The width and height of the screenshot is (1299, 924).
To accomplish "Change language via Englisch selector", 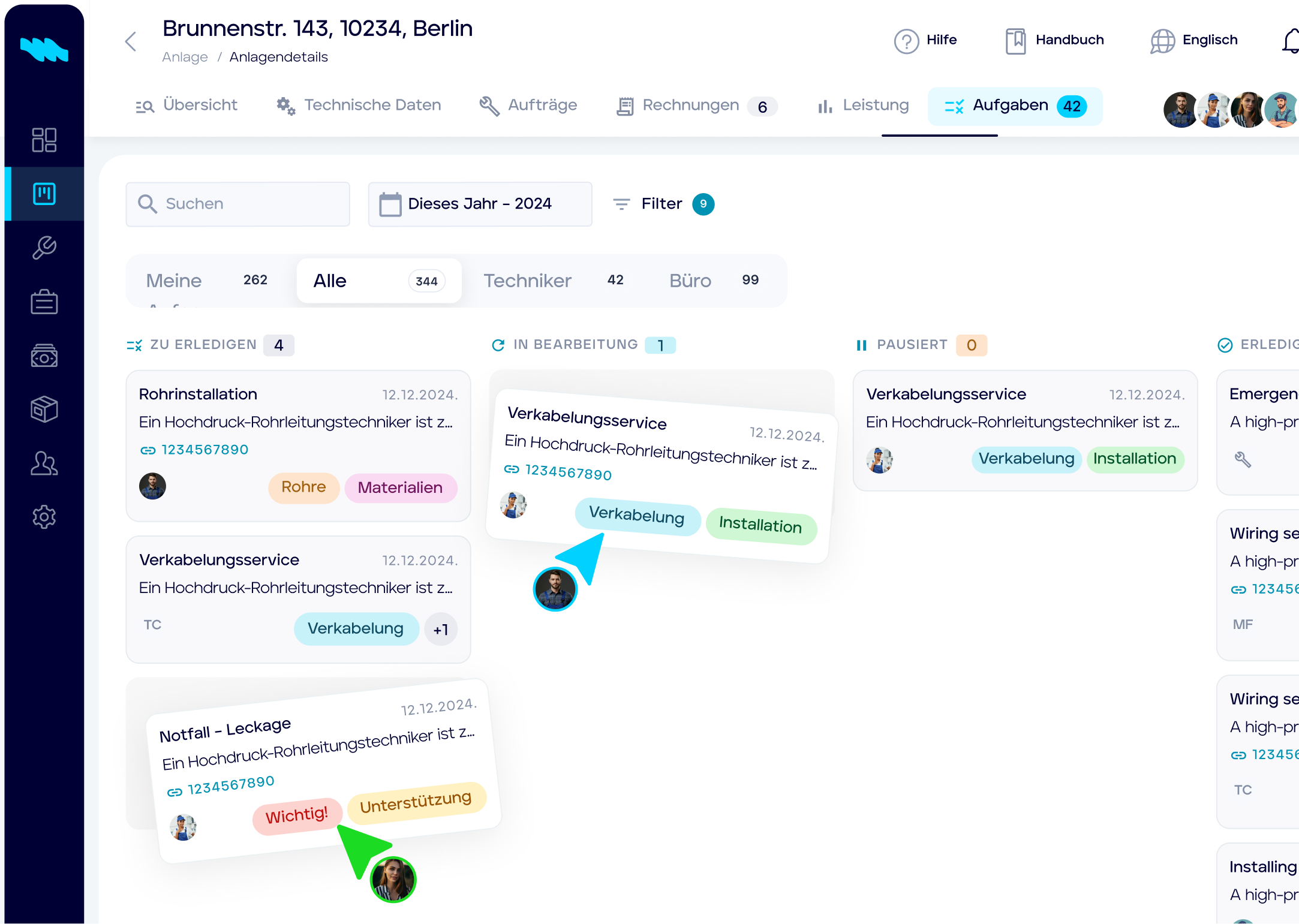I will [x=1193, y=41].
